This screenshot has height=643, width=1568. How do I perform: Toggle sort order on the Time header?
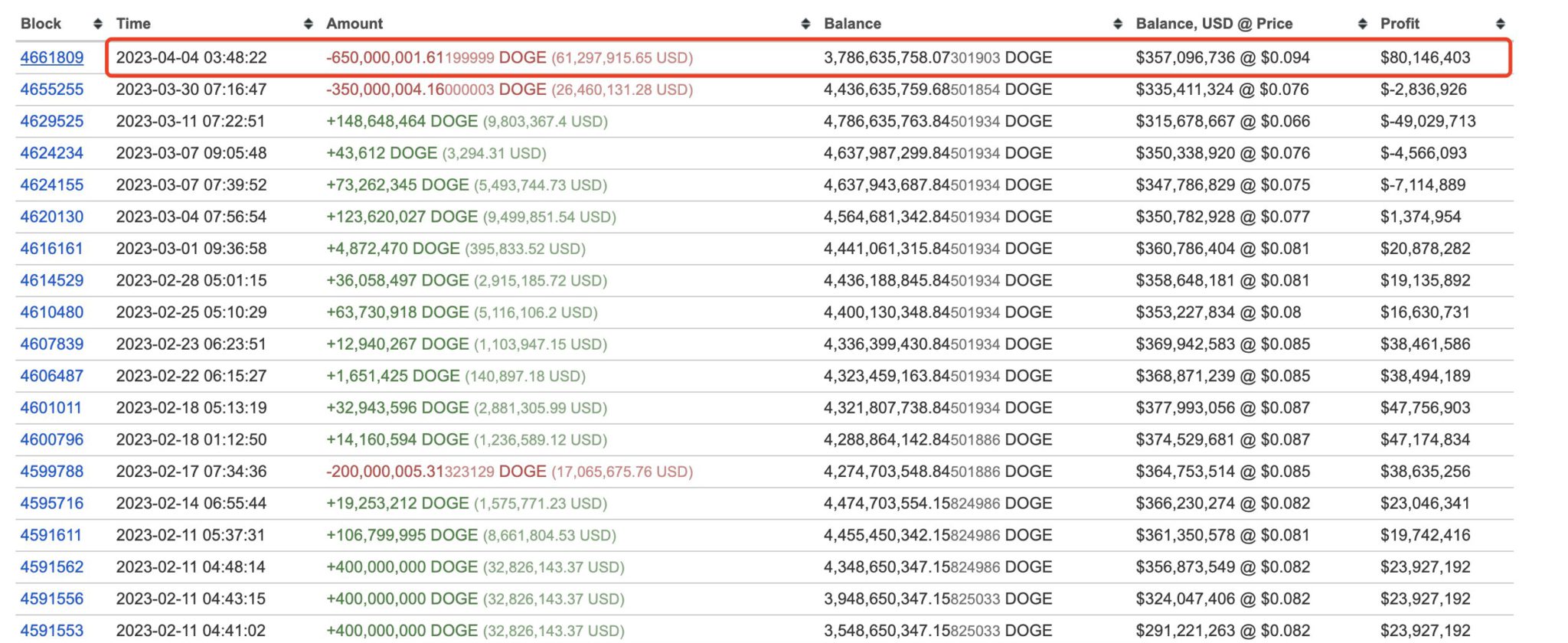coord(135,23)
